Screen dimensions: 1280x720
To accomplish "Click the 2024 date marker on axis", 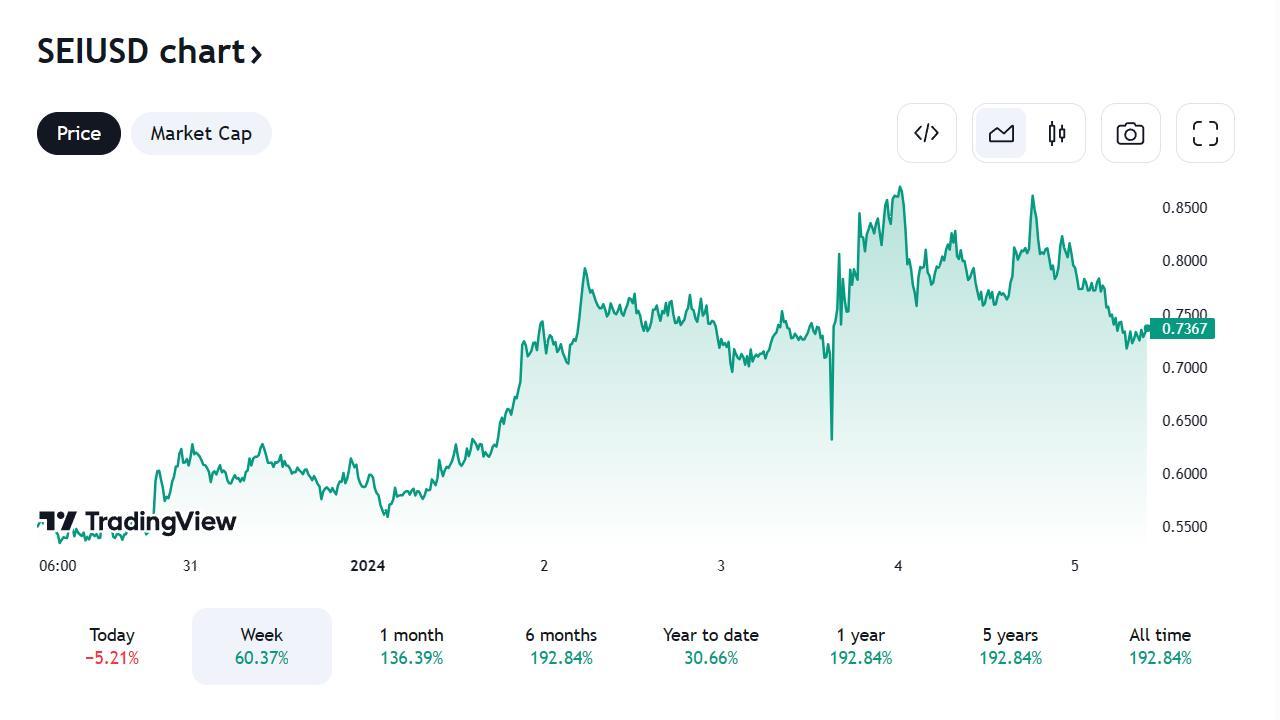I will point(367,566).
